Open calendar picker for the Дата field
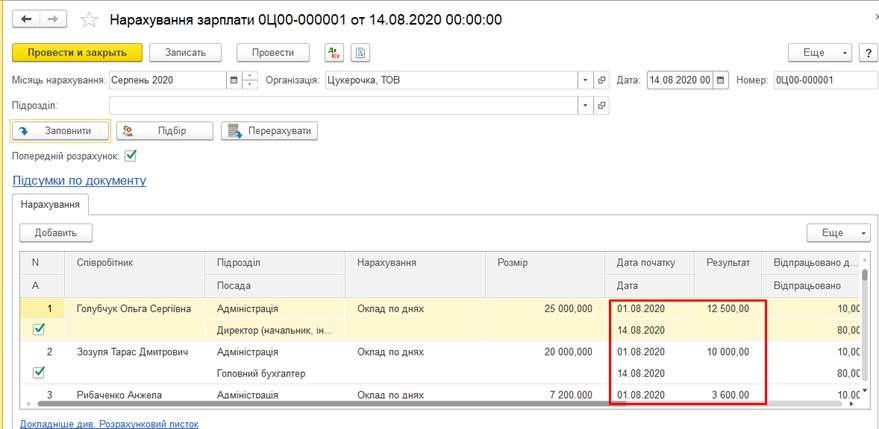 click(720, 80)
